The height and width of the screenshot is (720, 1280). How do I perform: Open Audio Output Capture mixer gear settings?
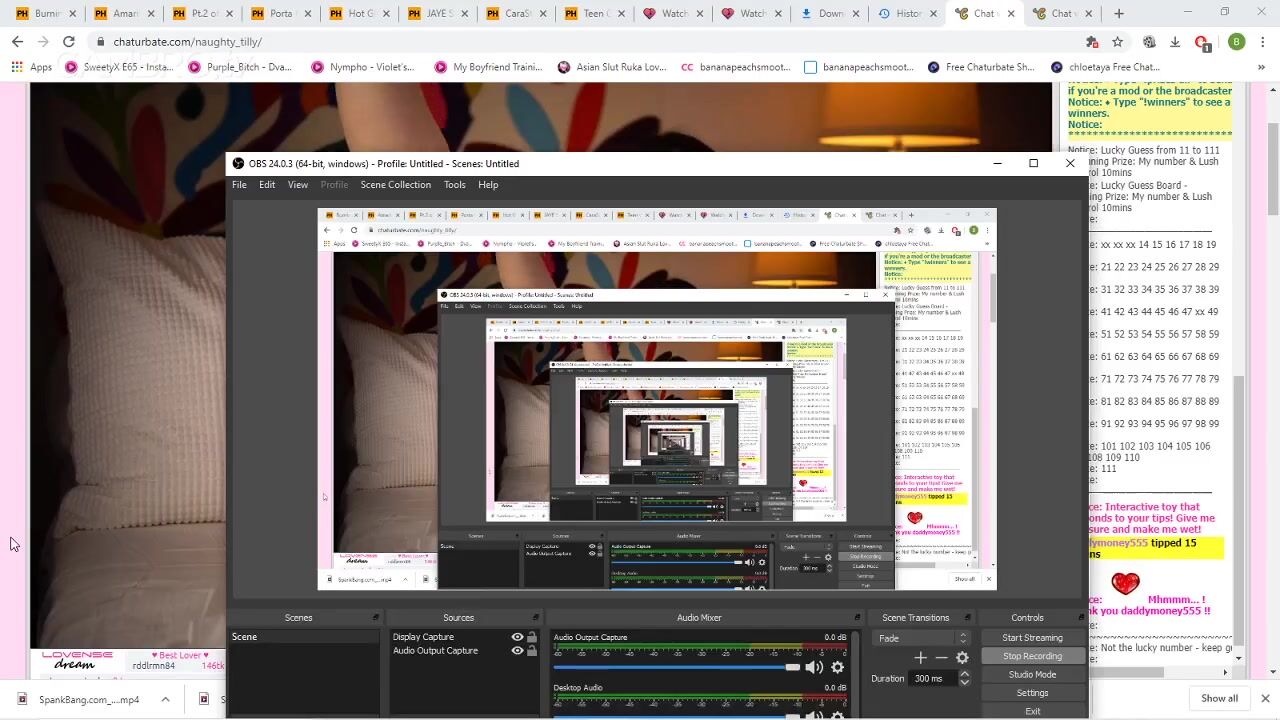click(838, 668)
